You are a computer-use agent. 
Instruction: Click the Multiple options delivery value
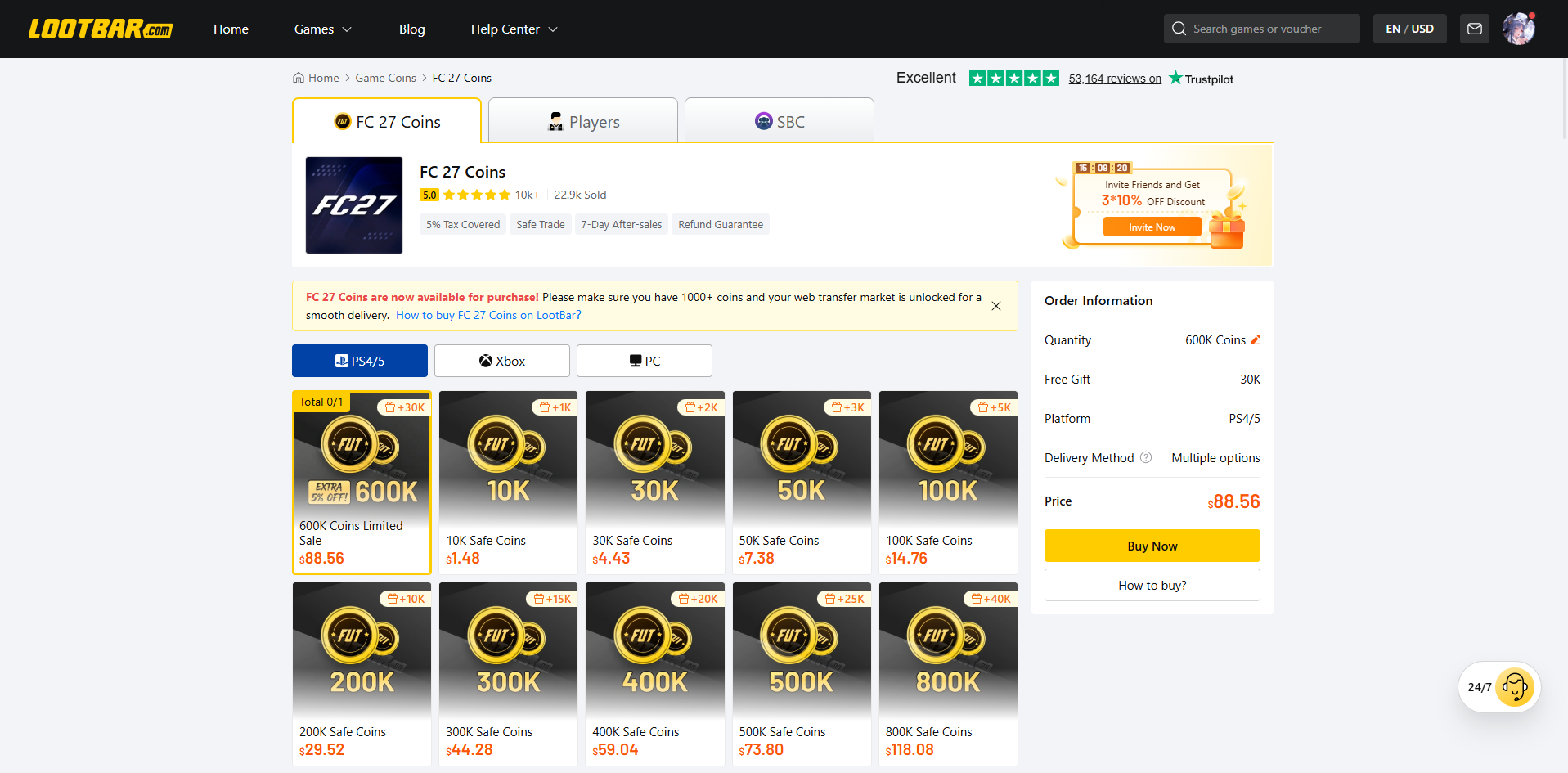1215,457
